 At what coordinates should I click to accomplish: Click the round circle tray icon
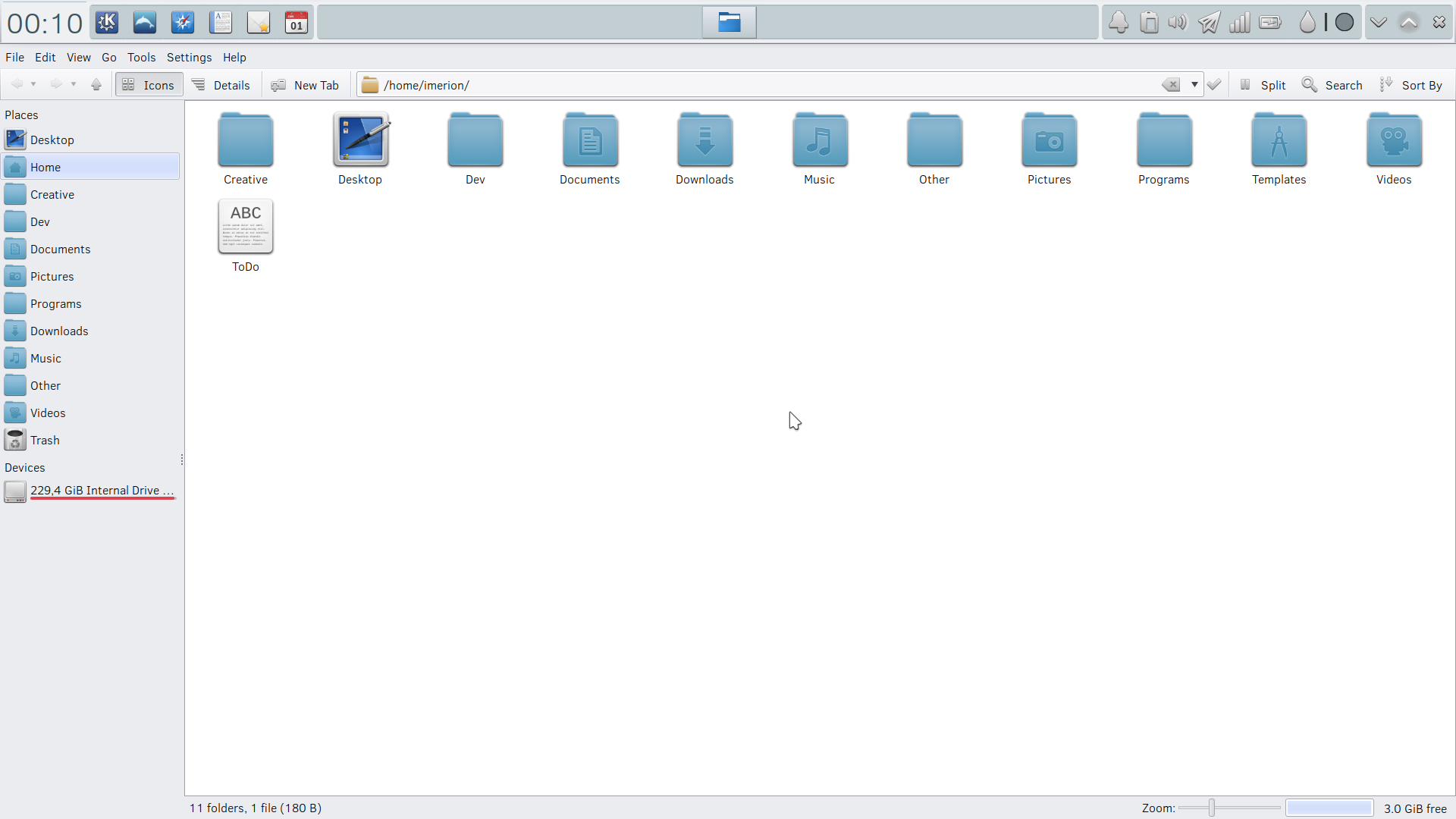pos(1345,23)
